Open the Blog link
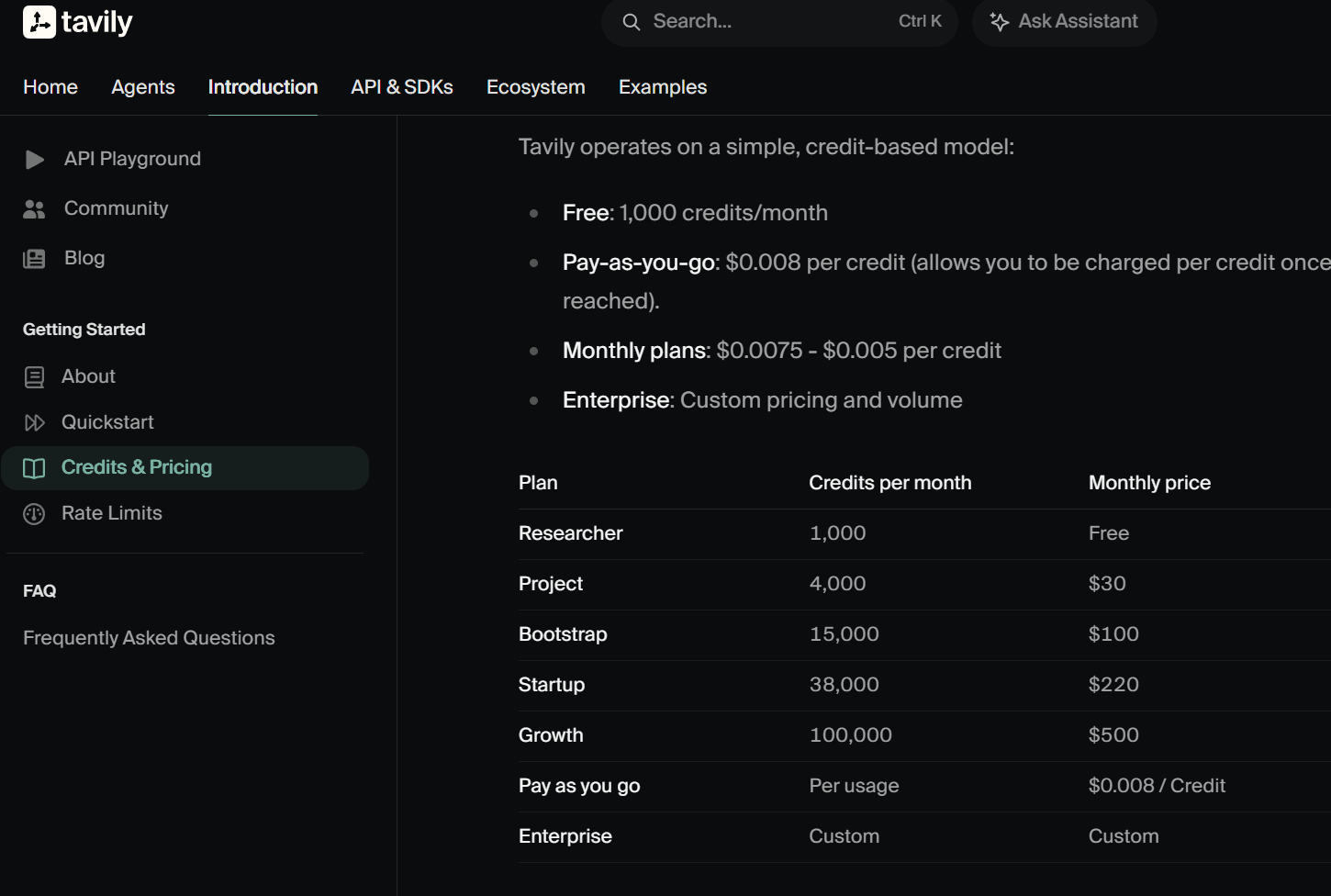This screenshot has height=896, width=1331. pos(84,258)
